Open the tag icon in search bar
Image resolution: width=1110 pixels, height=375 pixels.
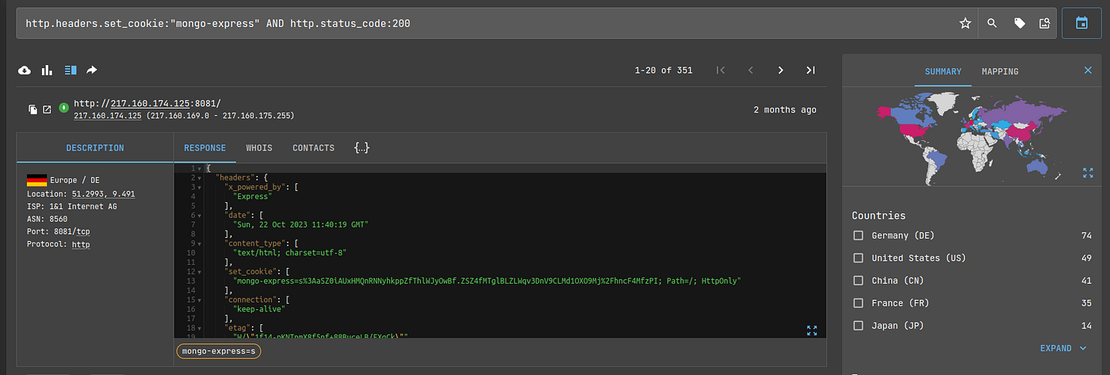tap(1019, 23)
